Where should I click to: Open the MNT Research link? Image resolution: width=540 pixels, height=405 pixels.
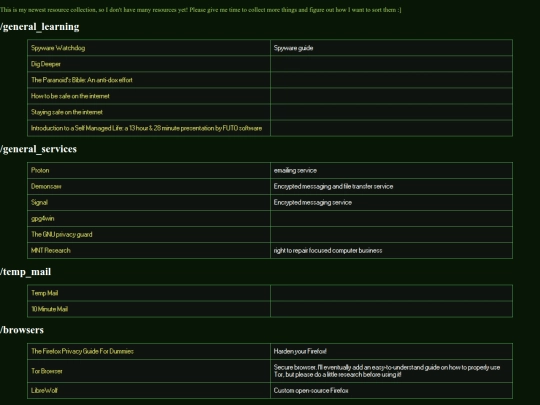51,250
